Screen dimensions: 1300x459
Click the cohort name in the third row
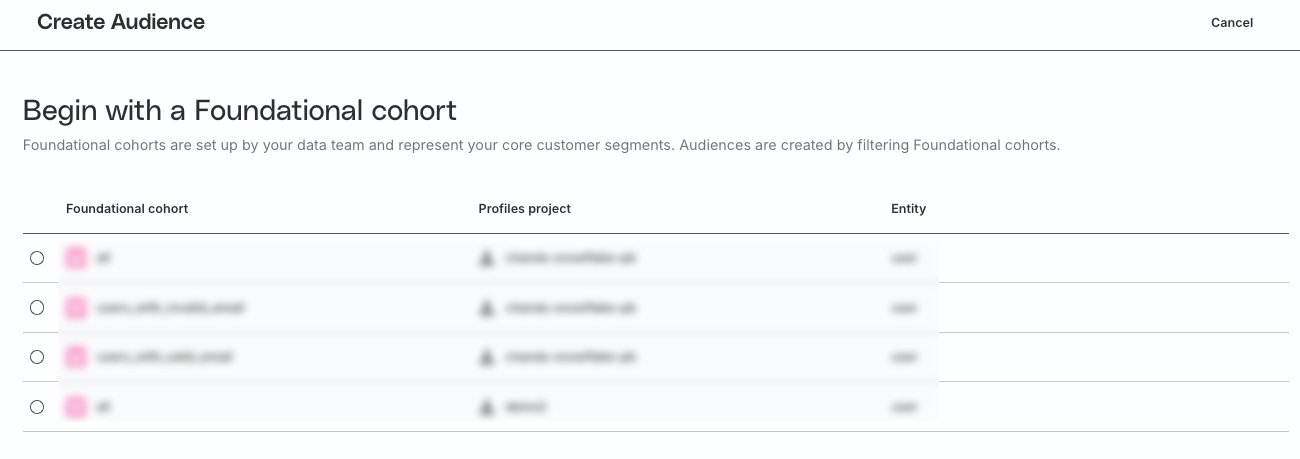coord(165,357)
